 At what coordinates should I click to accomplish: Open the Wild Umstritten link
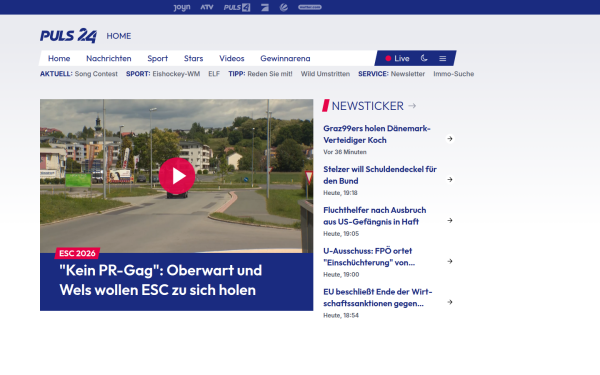[x=325, y=74]
